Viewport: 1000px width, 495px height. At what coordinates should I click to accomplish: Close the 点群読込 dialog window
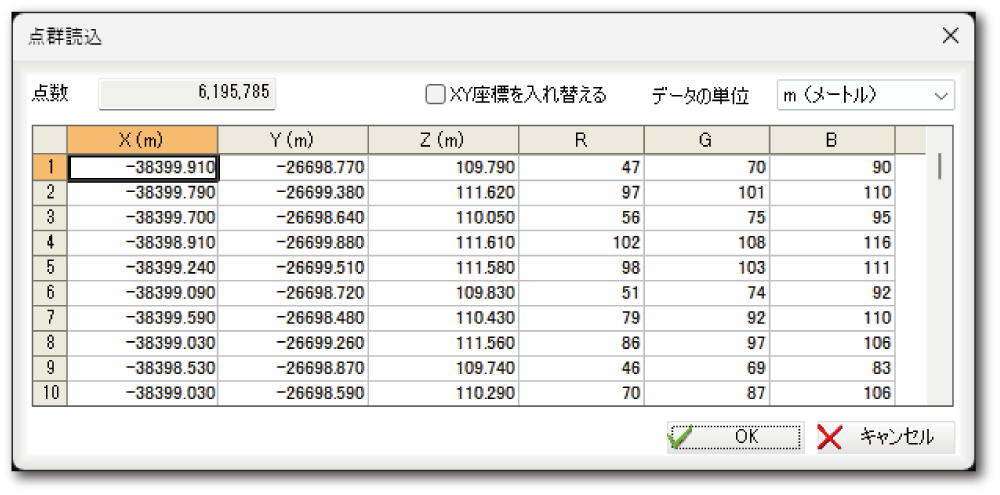(950, 37)
